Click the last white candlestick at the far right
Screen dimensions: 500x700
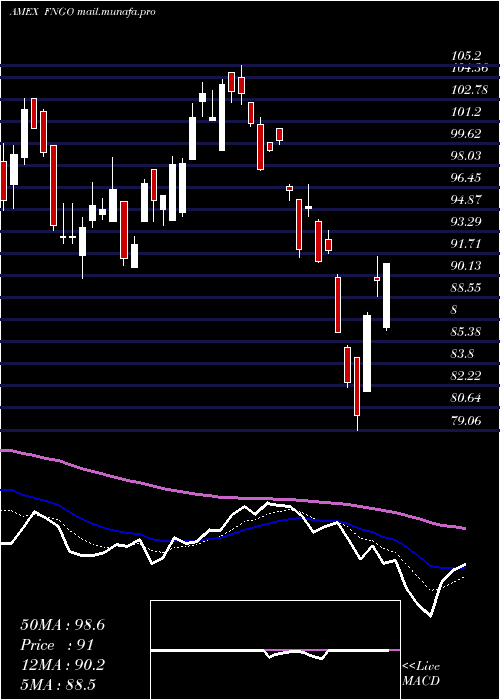coord(387,296)
